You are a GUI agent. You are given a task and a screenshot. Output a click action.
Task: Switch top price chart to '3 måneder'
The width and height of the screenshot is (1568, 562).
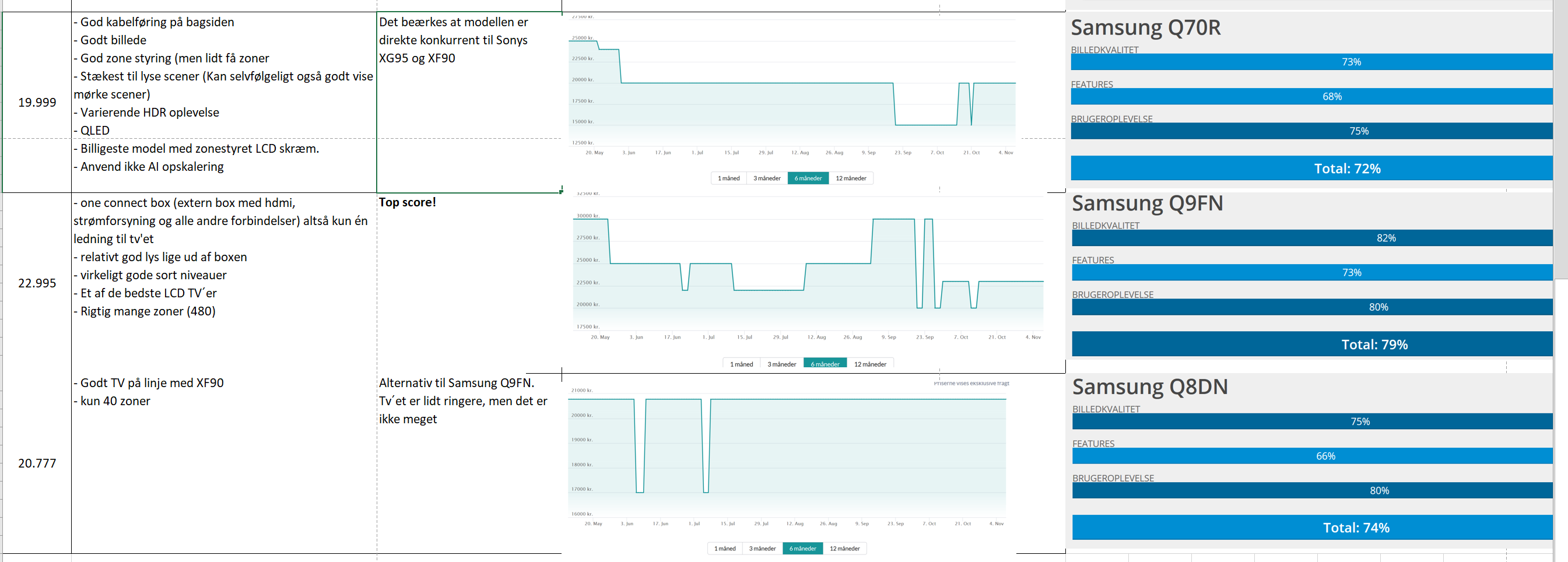[766, 178]
